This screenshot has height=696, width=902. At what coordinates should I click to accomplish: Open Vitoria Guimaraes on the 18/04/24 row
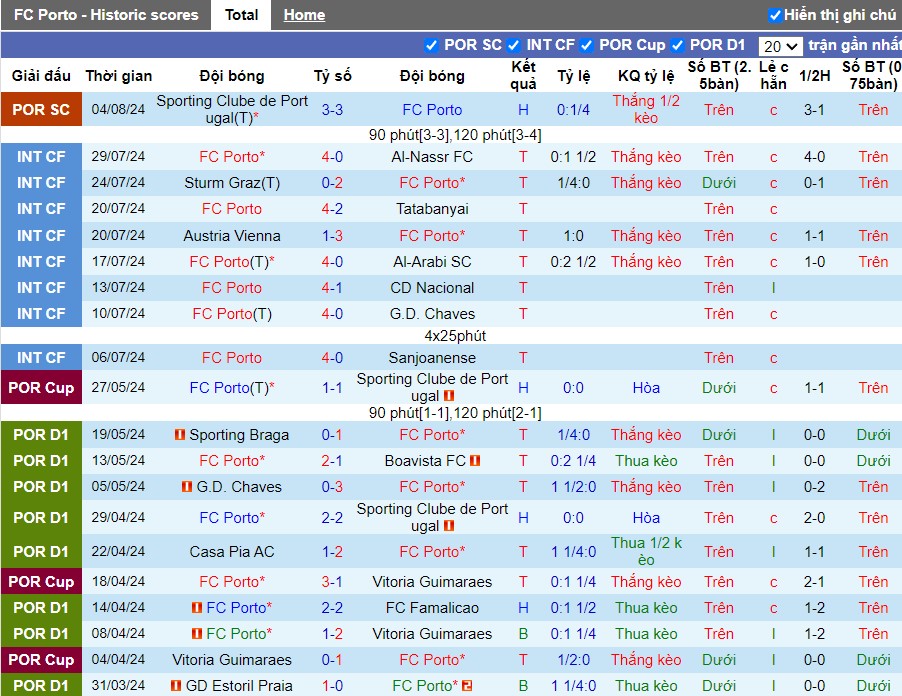tap(432, 582)
